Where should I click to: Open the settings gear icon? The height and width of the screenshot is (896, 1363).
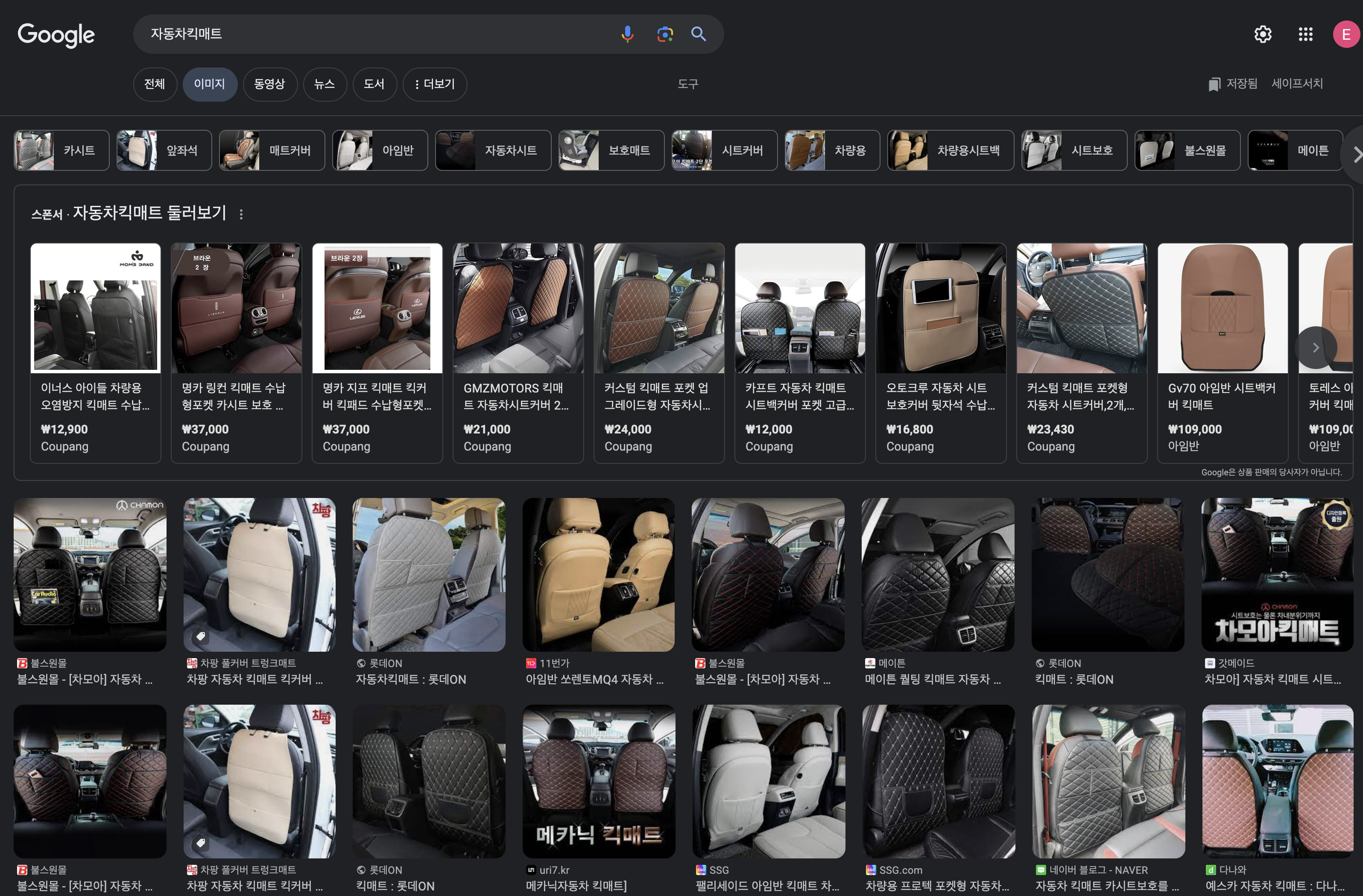click(x=1262, y=34)
